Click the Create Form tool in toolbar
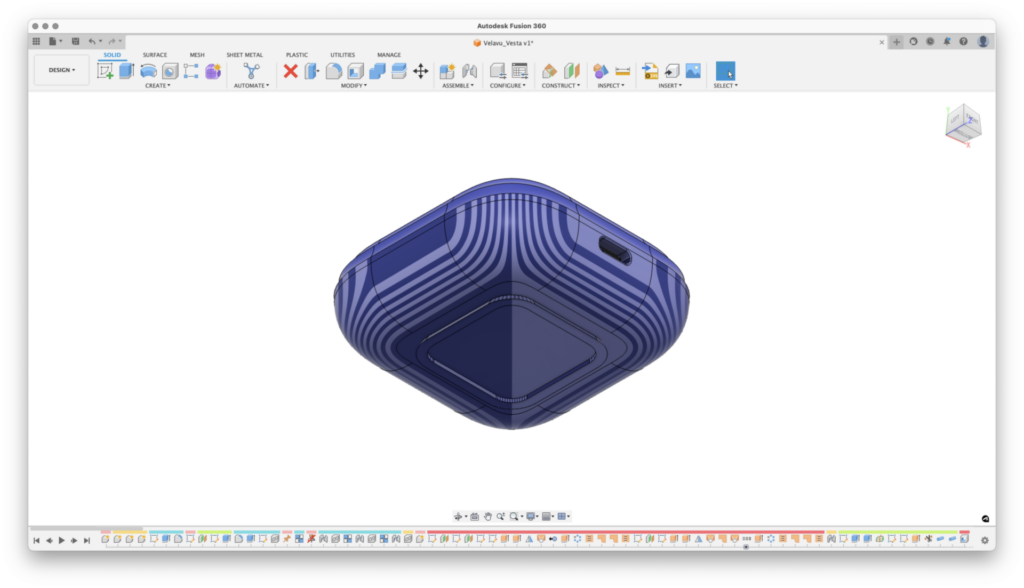Screen dimensions: 1024x588 pos(211,70)
